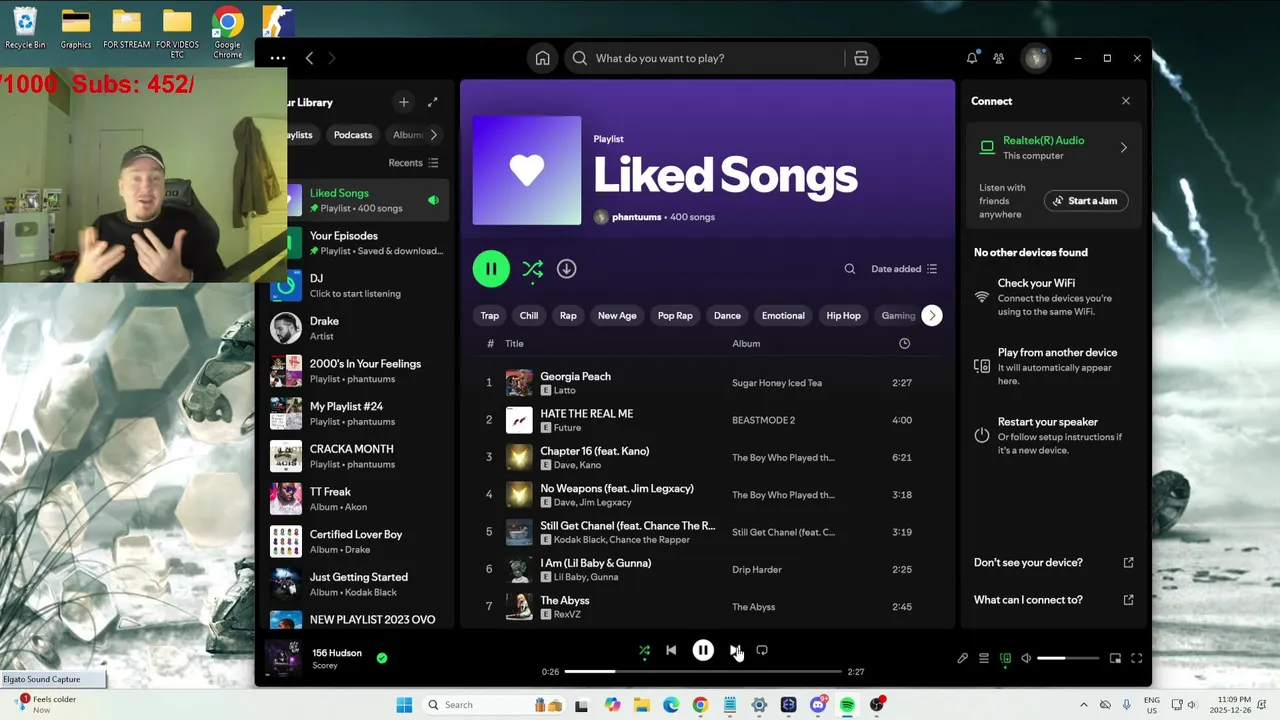Click the Liked Songs heart cover art
The height and width of the screenshot is (720, 1280).
point(527,171)
